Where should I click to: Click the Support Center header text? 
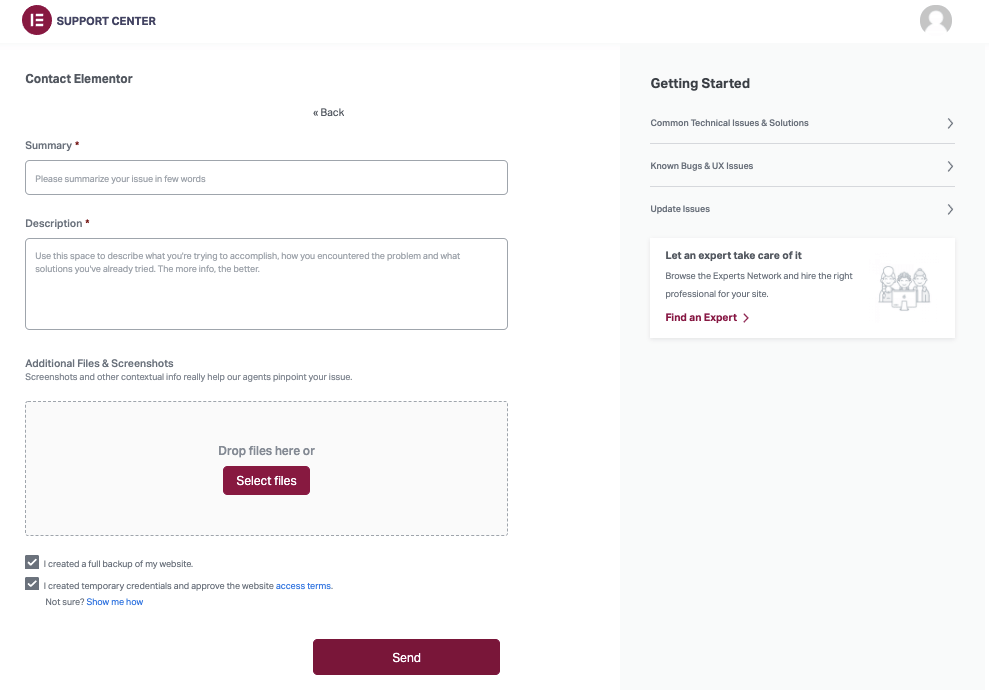coord(106,21)
